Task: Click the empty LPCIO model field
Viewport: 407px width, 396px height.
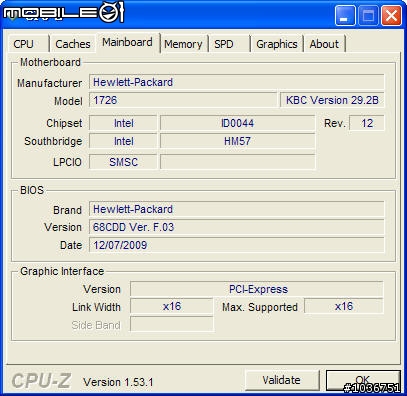Action: tap(237, 162)
